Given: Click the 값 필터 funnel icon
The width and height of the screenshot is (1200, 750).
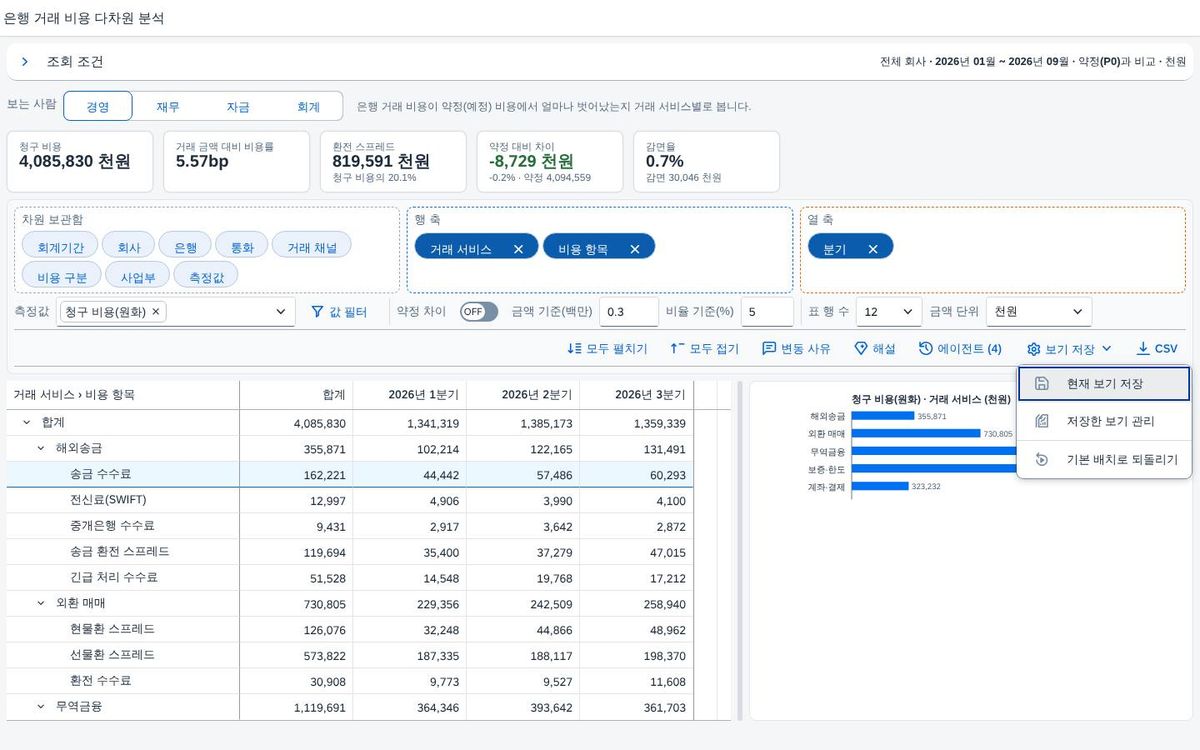Looking at the screenshot, I should click(x=318, y=312).
